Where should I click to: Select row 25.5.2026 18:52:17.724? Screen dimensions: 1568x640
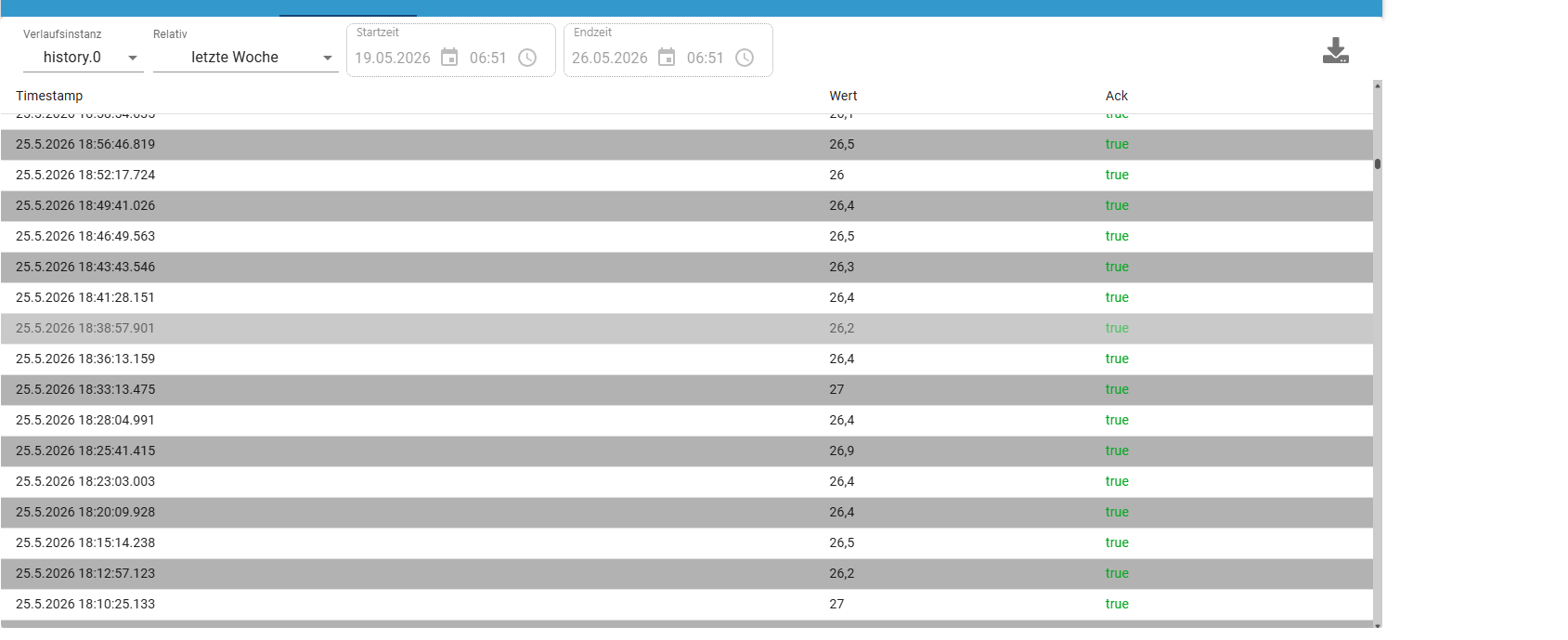pos(687,175)
